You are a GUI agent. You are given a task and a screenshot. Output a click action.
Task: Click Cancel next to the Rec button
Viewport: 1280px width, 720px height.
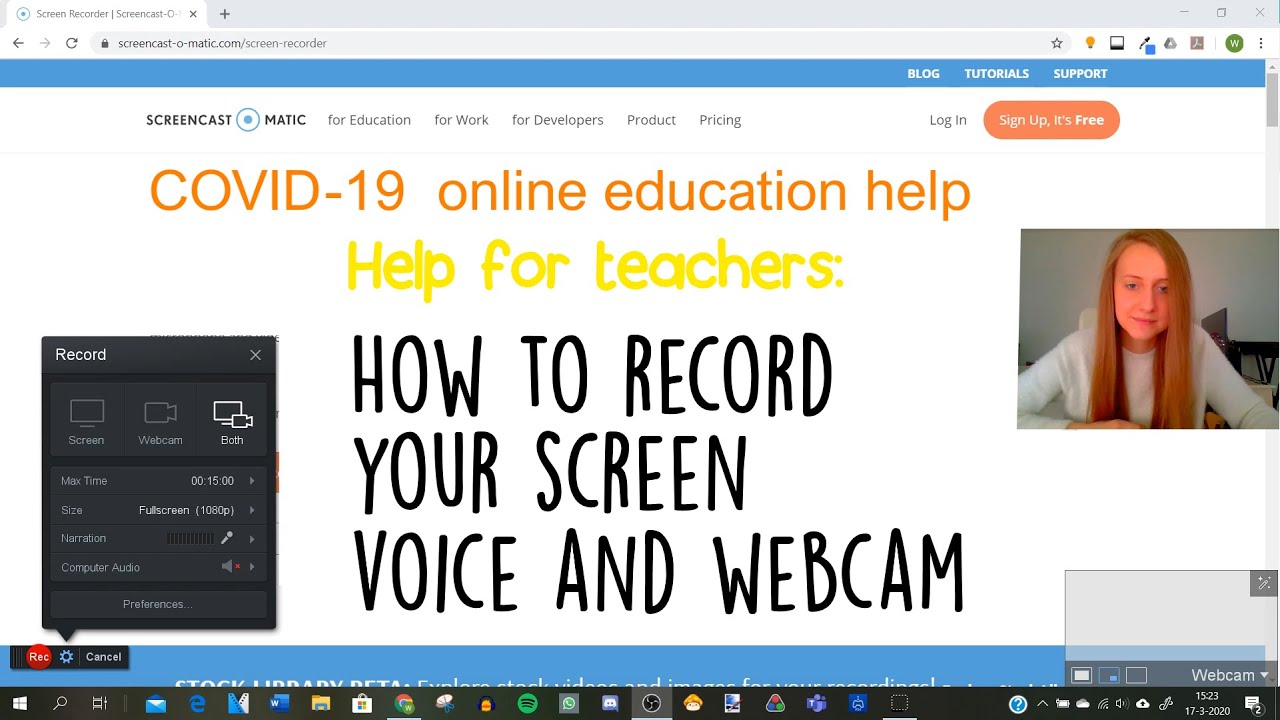coord(103,657)
